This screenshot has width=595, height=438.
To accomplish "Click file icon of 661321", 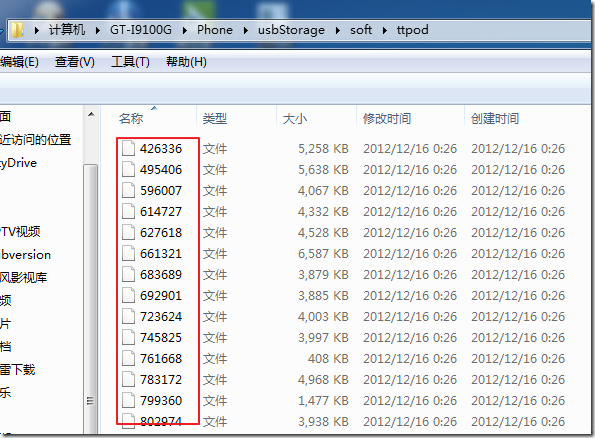I will 128,253.
